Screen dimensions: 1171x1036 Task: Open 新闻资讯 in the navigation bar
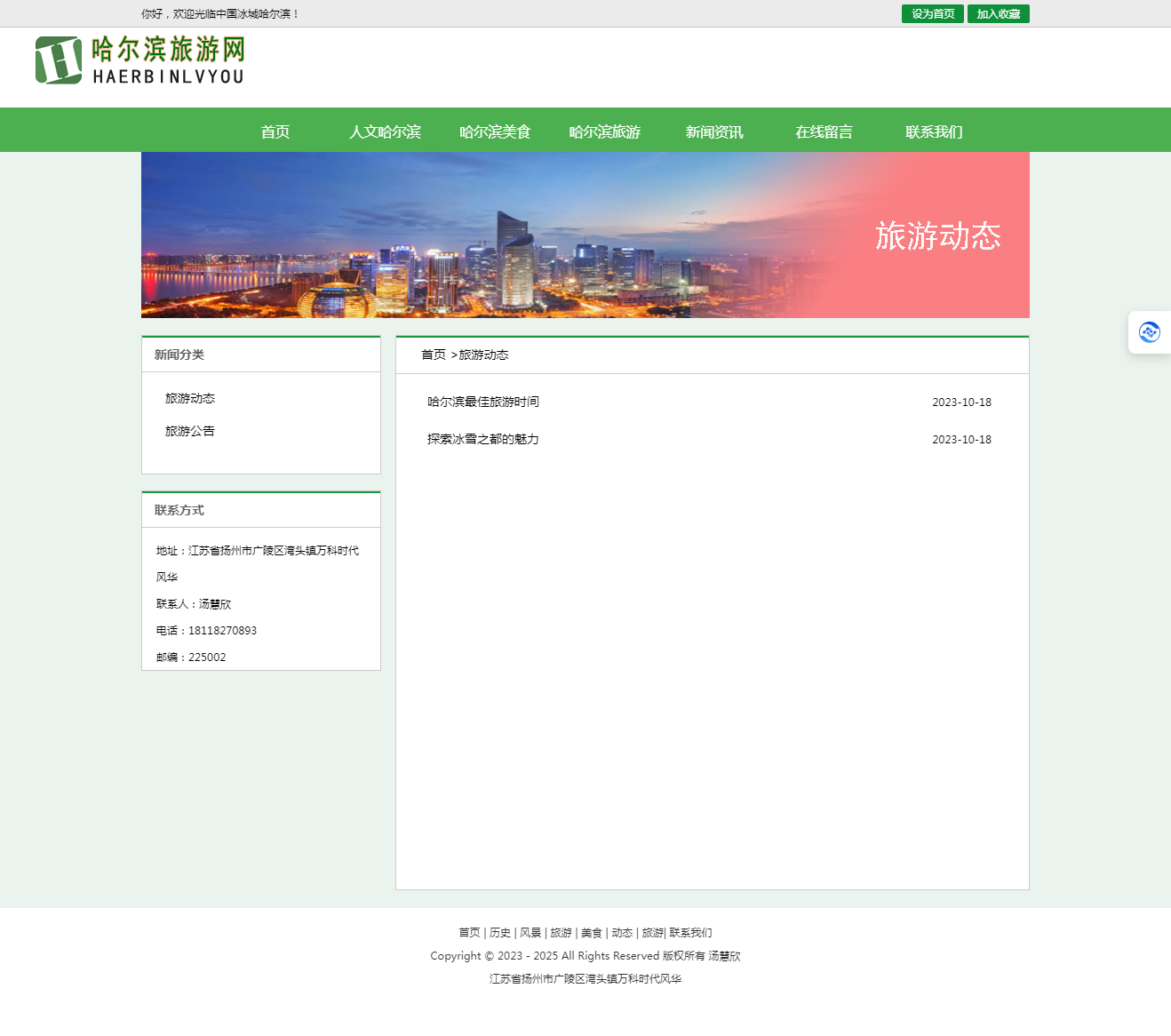(x=714, y=131)
